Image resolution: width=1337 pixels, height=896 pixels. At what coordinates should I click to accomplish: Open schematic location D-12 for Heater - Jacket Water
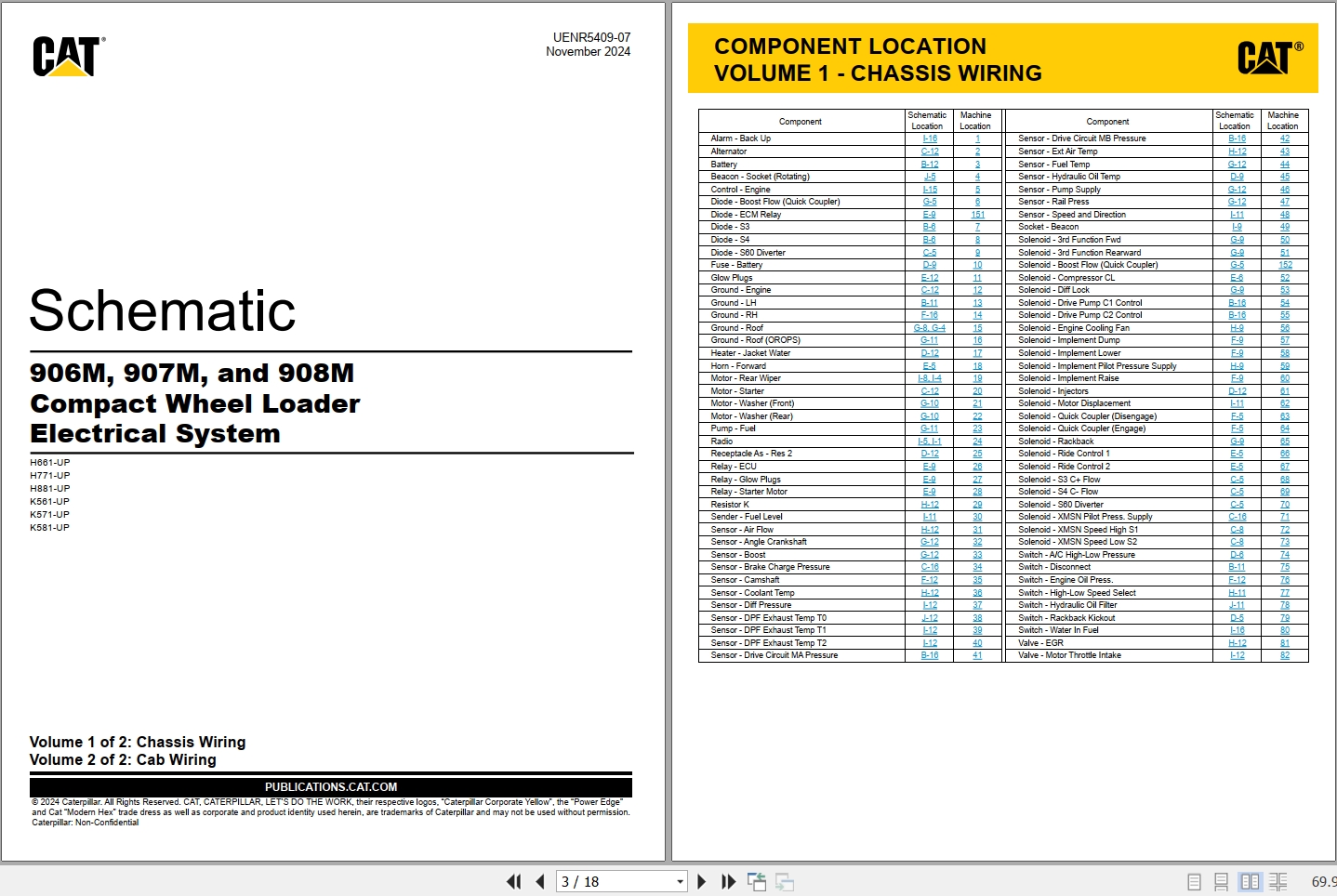pos(930,353)
